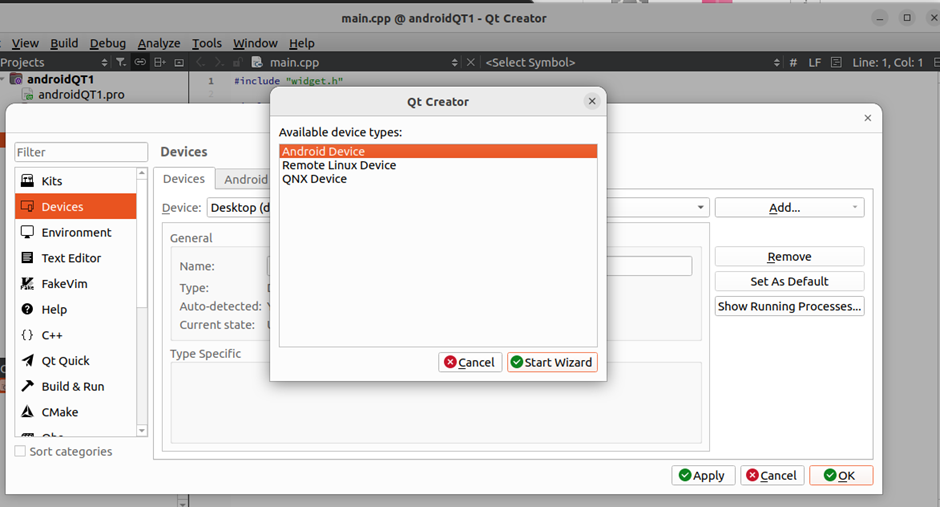
Task: Open the Tools menu
Action: (207, 43)
